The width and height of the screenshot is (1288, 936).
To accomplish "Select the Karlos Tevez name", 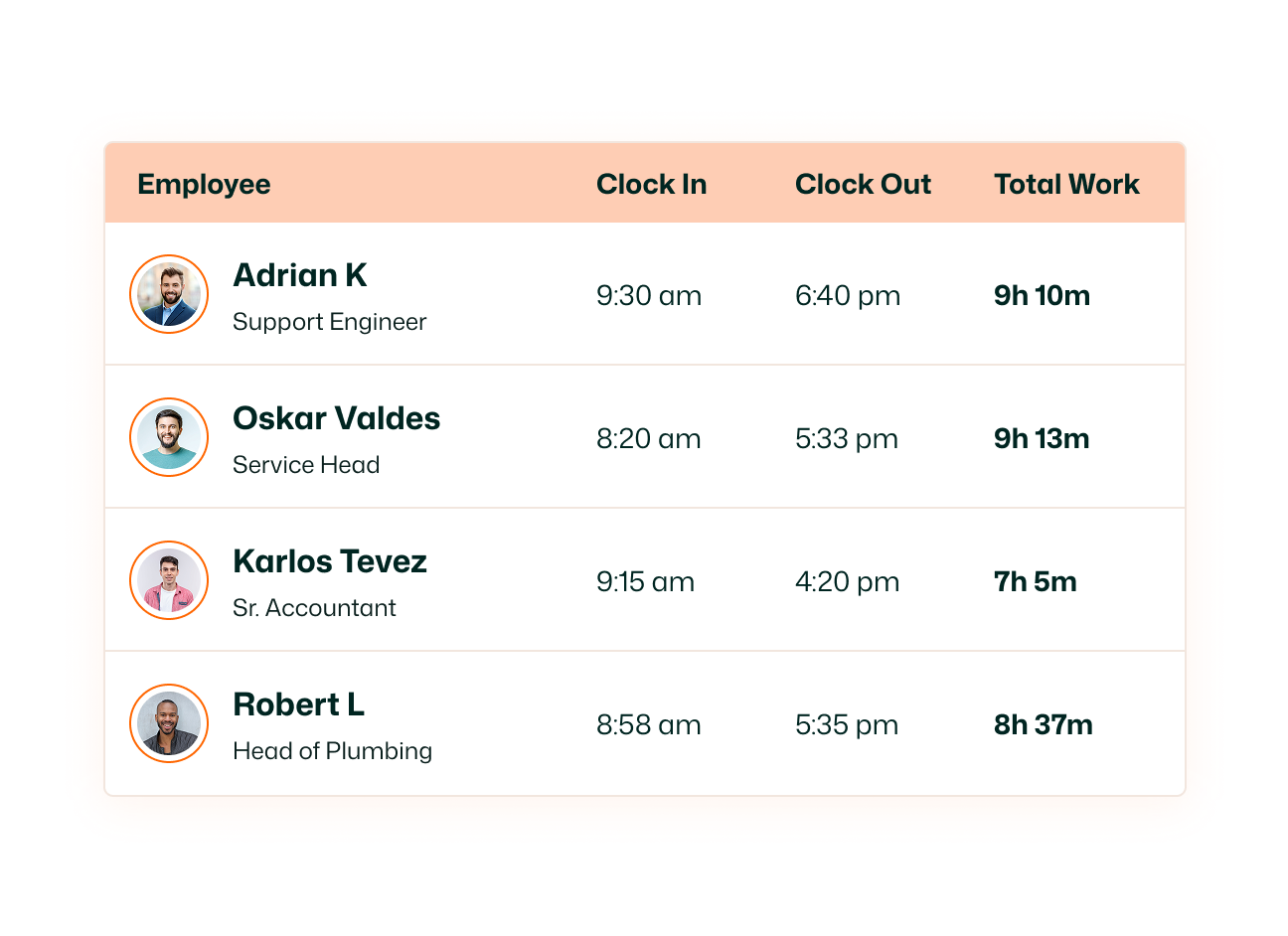I will click(x=330, y=561).
